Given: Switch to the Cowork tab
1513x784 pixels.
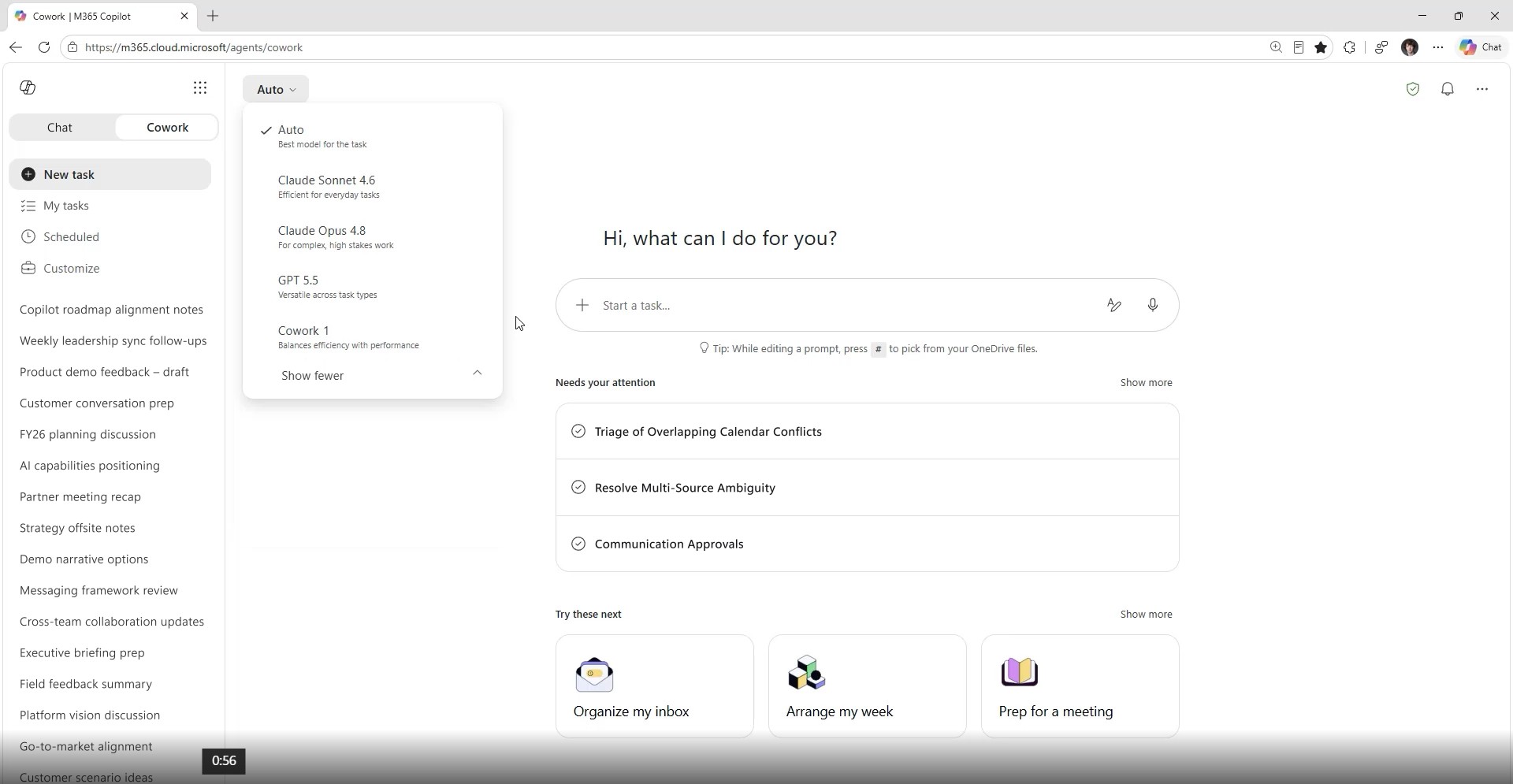Looking at the screenshot, I should pos(167,127).
